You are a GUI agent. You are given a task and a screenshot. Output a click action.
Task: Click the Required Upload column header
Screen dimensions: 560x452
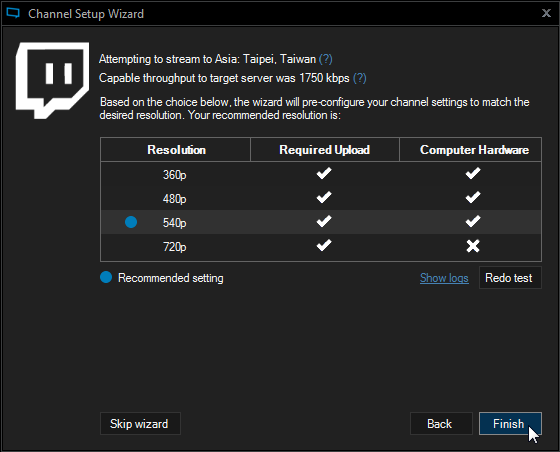point(325,150)
